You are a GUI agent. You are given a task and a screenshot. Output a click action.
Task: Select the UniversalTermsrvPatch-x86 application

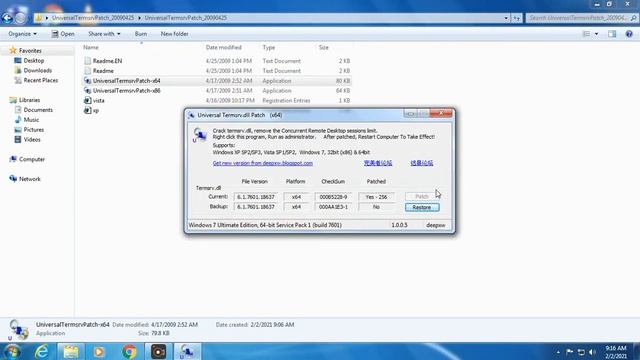(127, 91)
